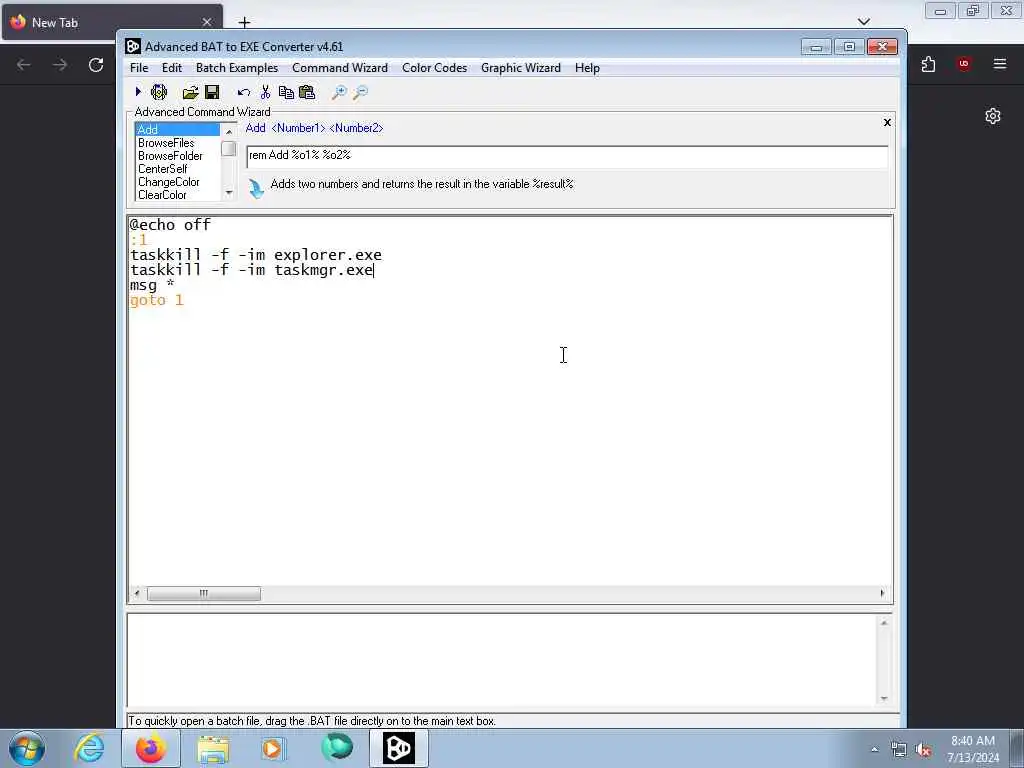Open the Firefox extensions puzzle icon

click(x=928, y=64)
